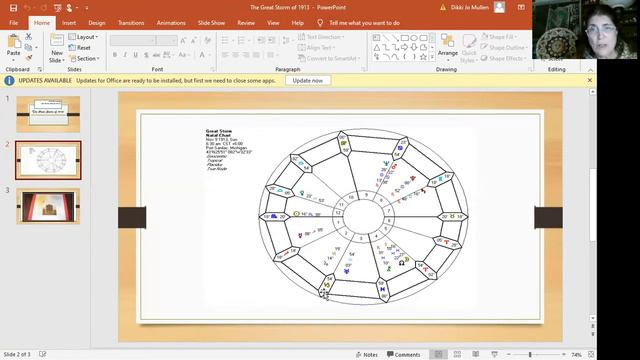Click the Paste clipboard icon
Viewport: 640px width, 360px height.
13,41
